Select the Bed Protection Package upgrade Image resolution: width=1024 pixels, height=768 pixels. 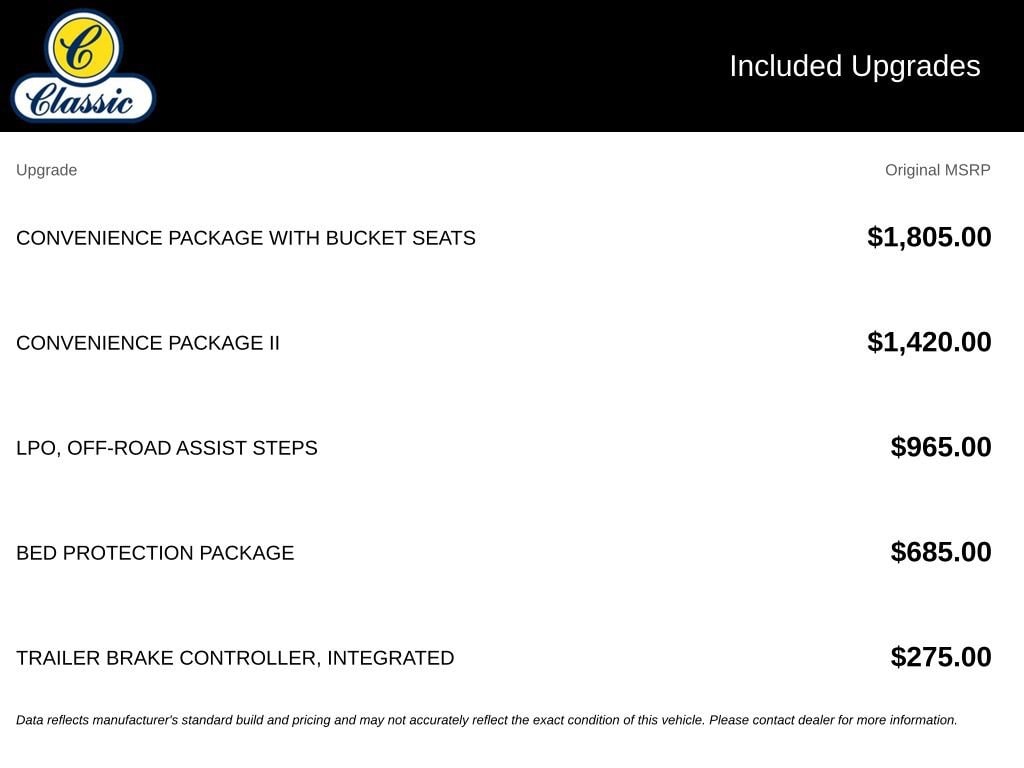point(155,553)
